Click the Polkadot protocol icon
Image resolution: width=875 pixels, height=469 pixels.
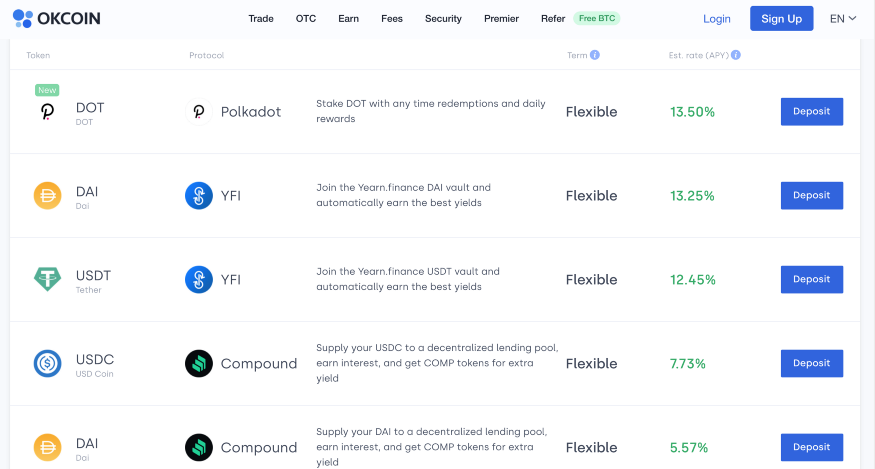[x=199, y=112]
